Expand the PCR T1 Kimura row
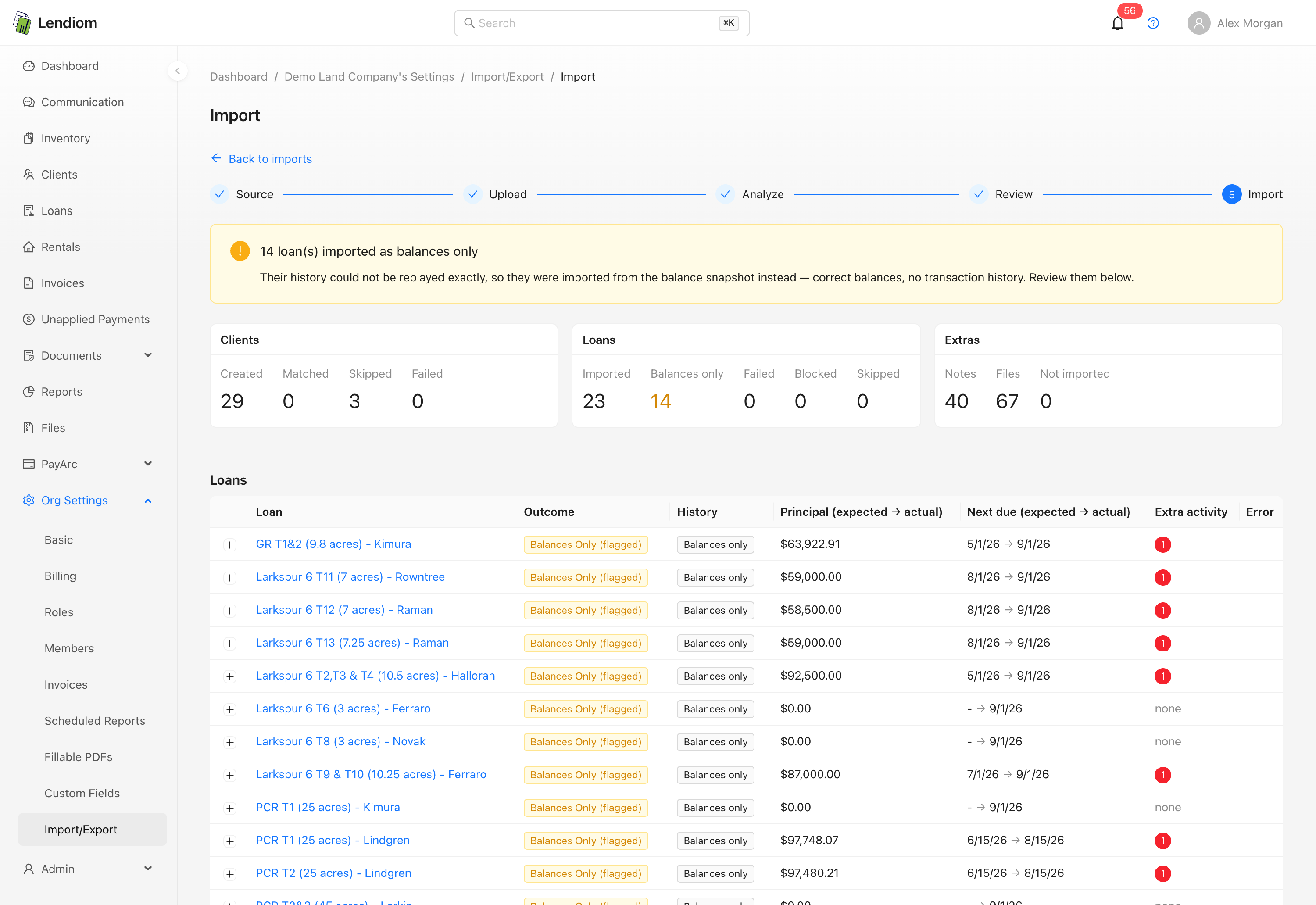 (x=229, y=808)
